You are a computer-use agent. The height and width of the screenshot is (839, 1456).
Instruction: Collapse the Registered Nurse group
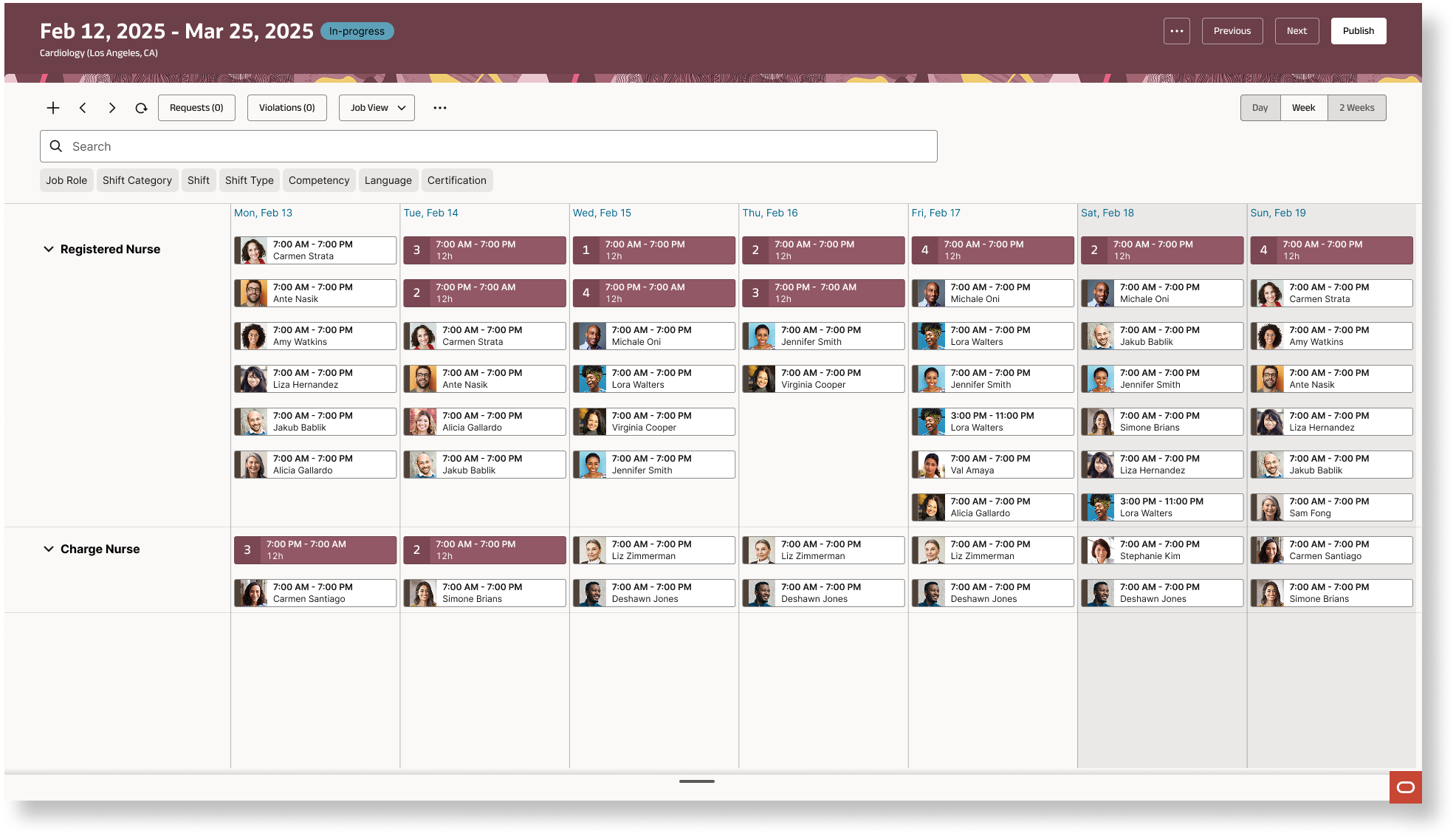click(49, 250)
